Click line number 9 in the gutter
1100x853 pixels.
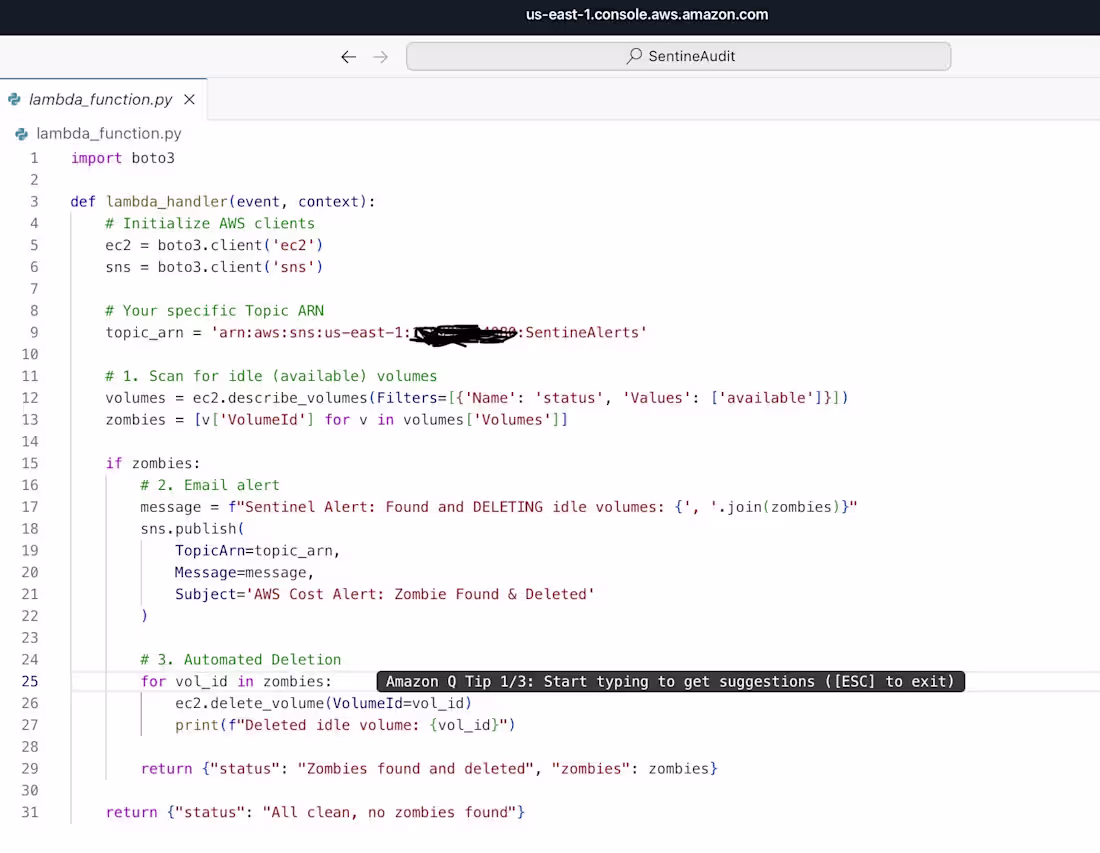tap(34, 333)
